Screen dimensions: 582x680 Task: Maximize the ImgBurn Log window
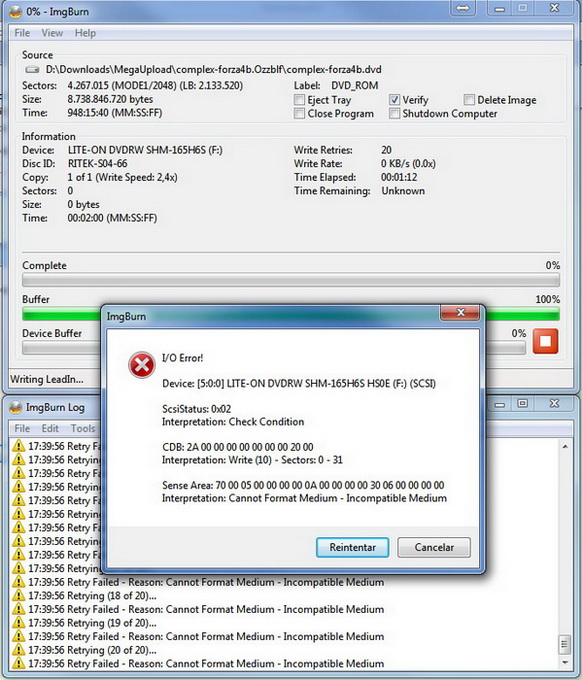[523, 404]
